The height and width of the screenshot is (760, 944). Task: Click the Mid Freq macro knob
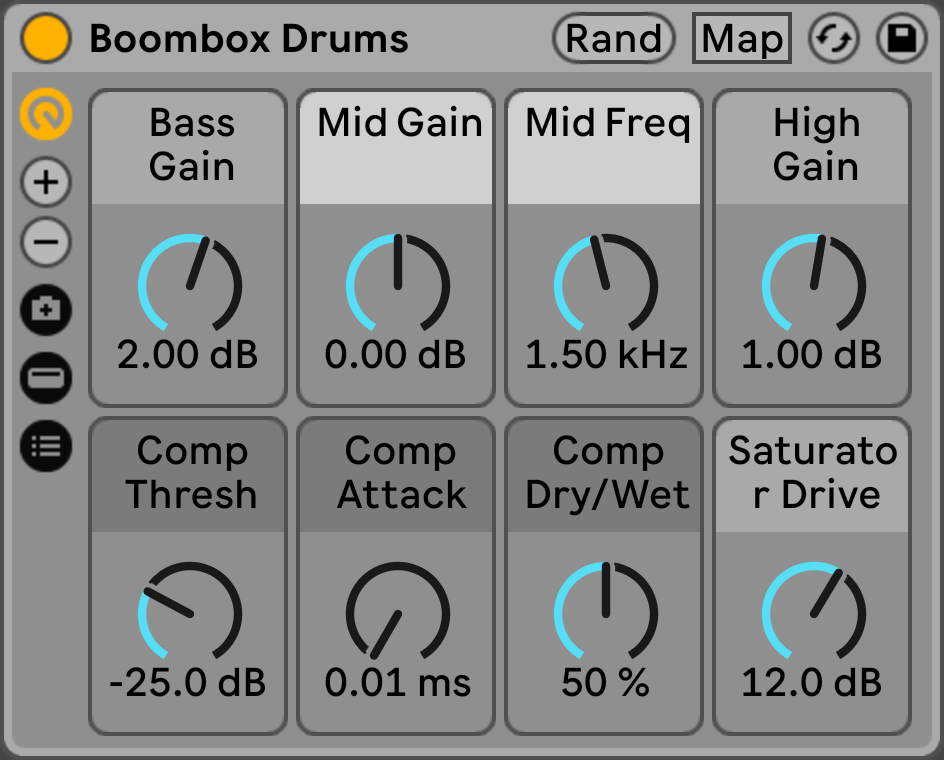pos(603,284)
